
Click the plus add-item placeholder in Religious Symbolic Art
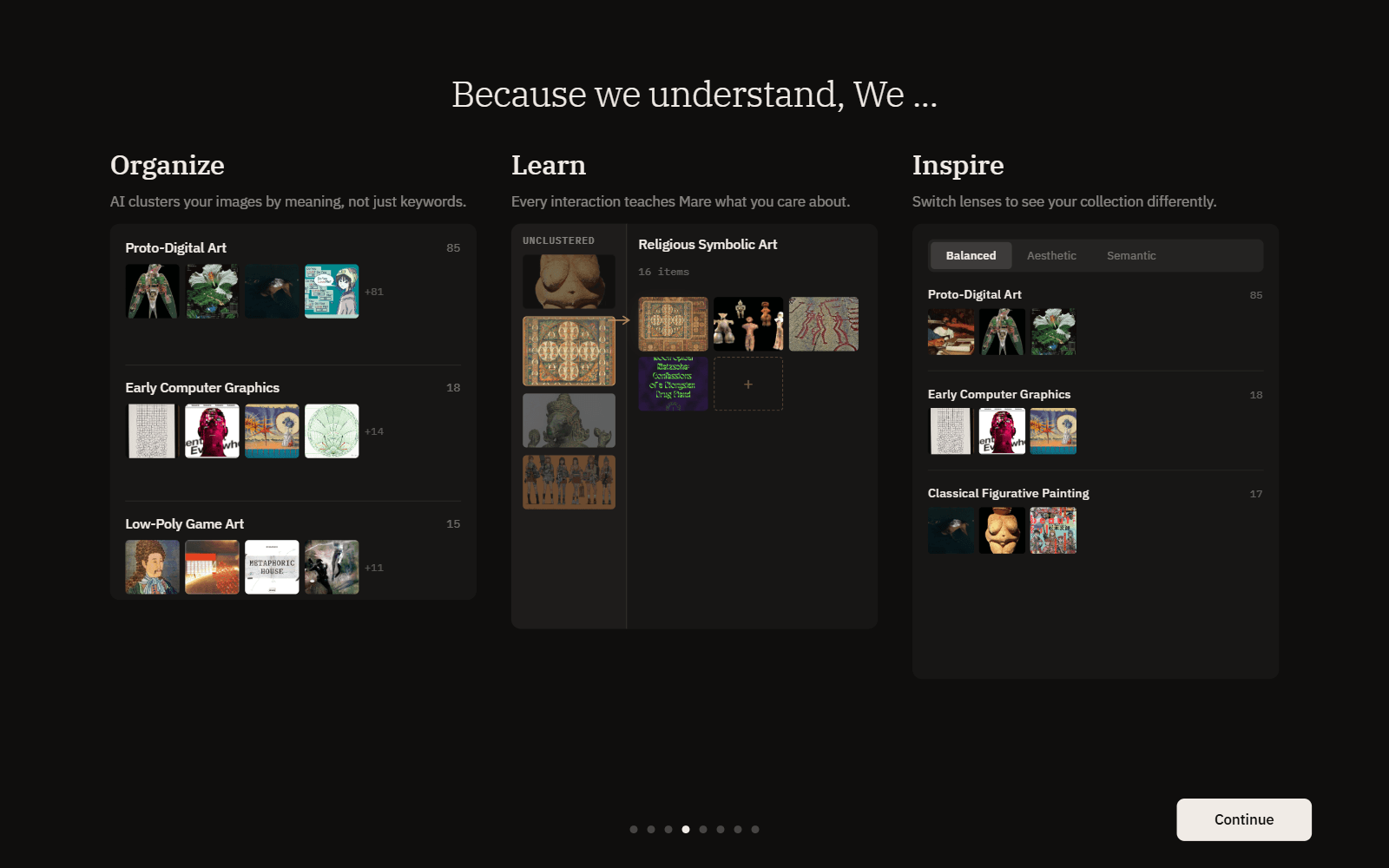click(x=748, y=384)
